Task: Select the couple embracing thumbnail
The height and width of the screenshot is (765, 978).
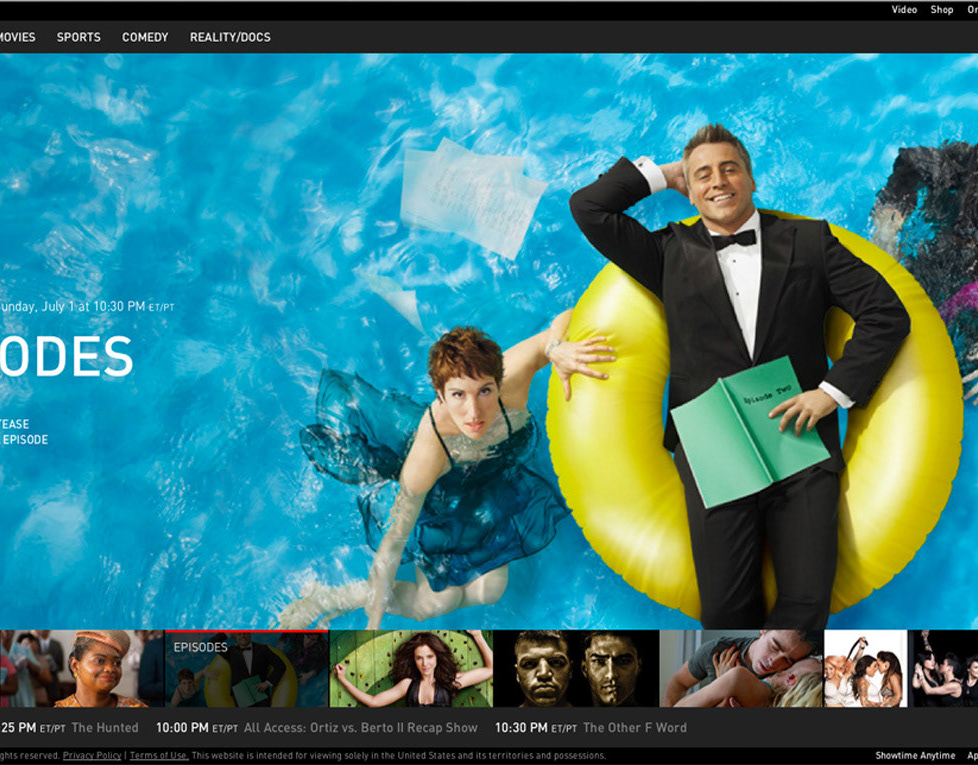Action: click(x=742, y=668)
